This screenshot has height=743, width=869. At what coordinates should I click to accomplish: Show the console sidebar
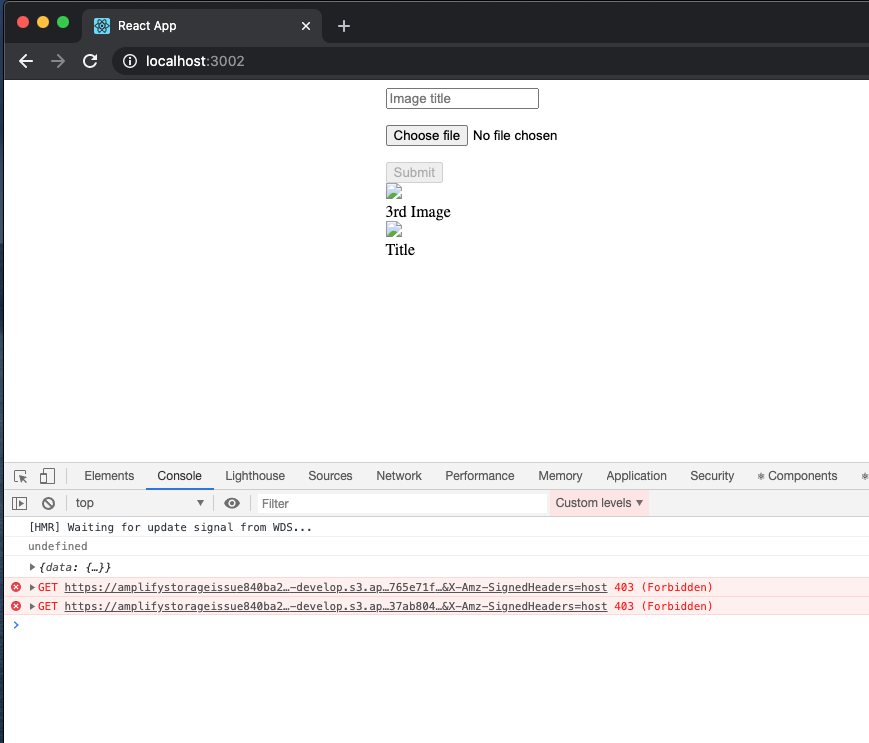[19, 503]
